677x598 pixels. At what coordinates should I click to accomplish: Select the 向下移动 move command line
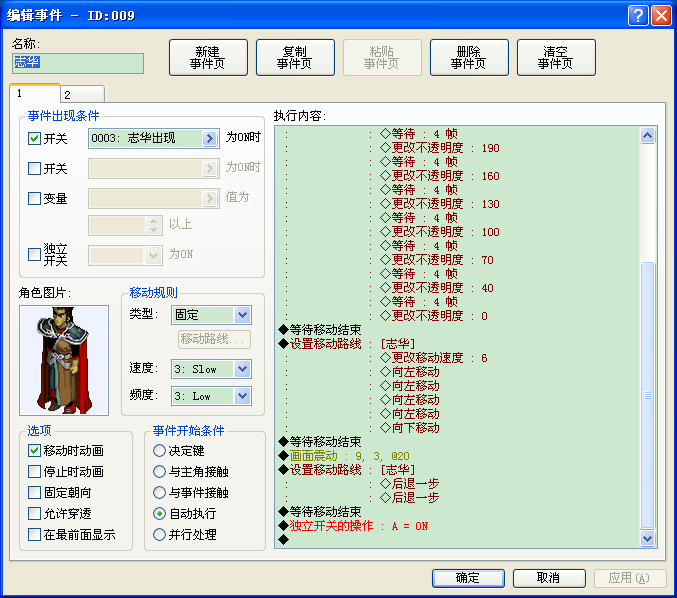pyautogui.click(x=409, y=428)
